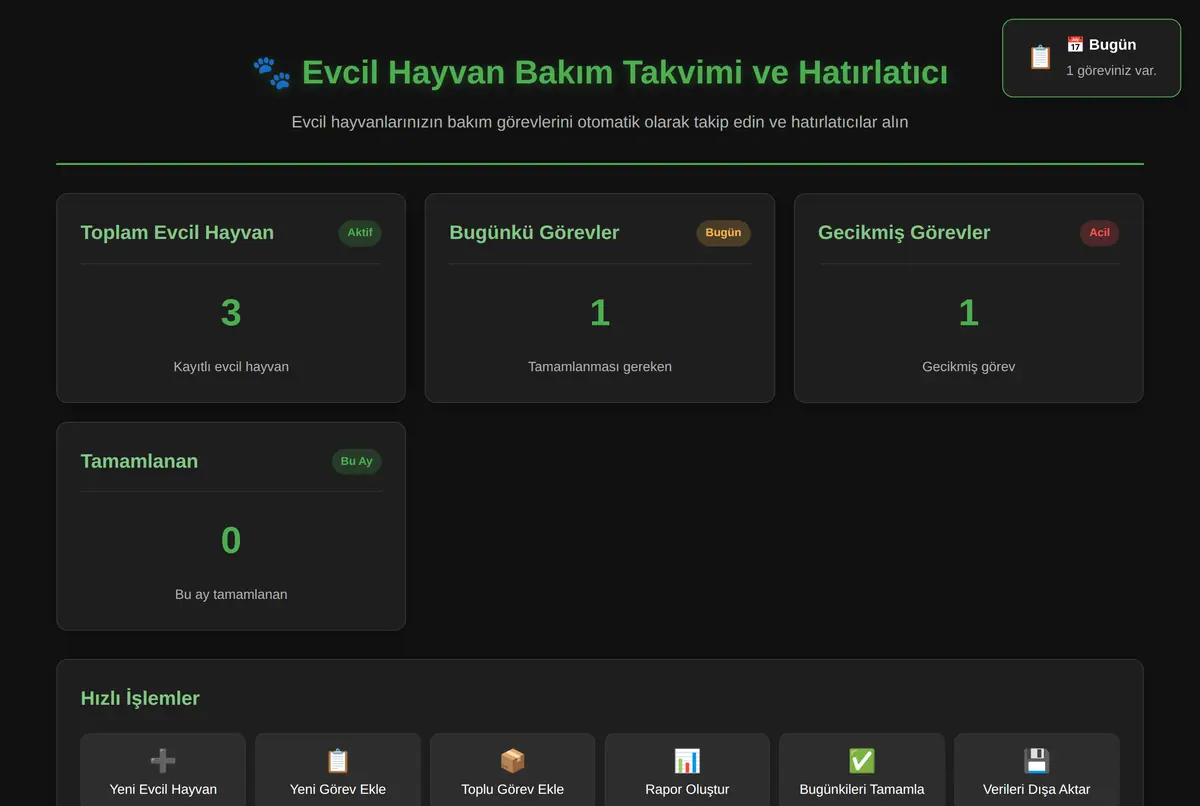Click the number 1 in Gecikmiş Görevler card
This screenshot has width=1200, height=806.
click(969, 313)
